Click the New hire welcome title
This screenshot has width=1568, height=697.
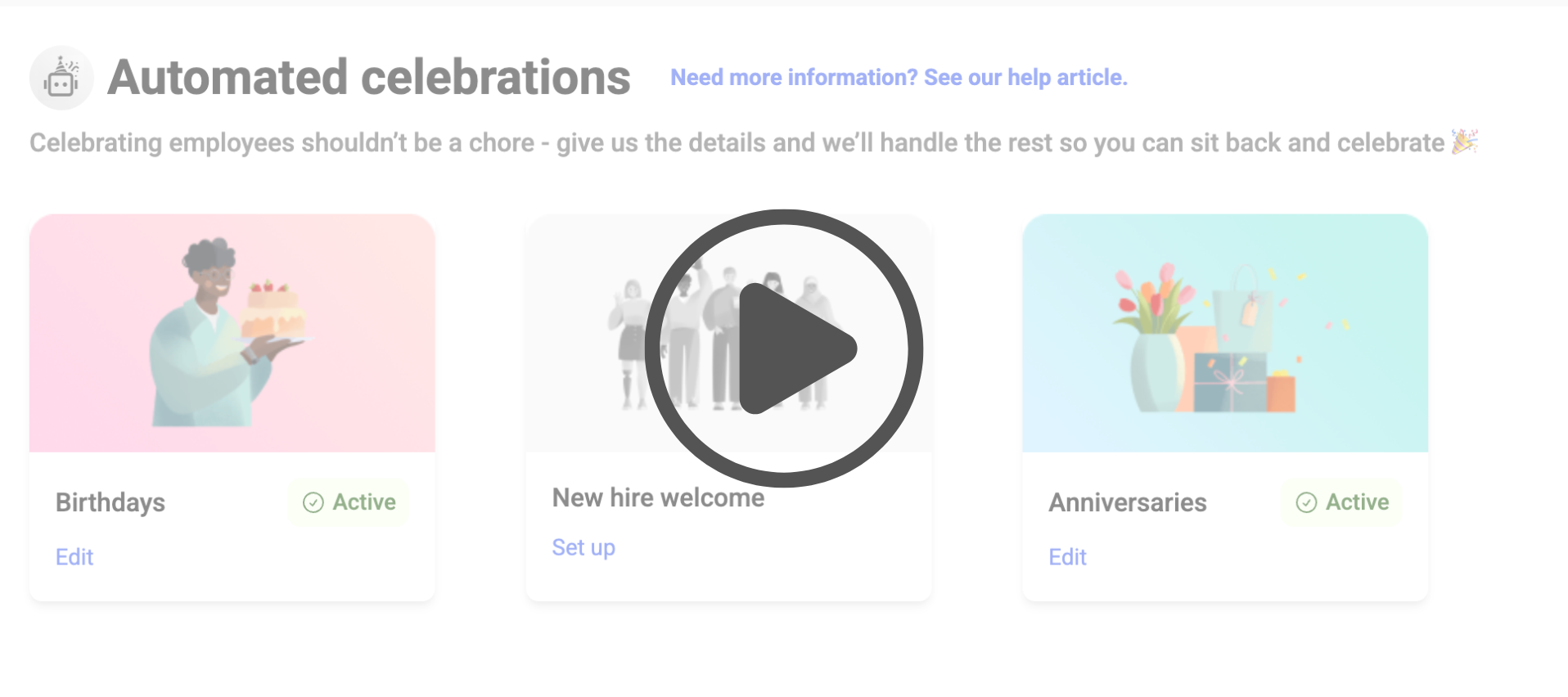(x=658, y=497)
